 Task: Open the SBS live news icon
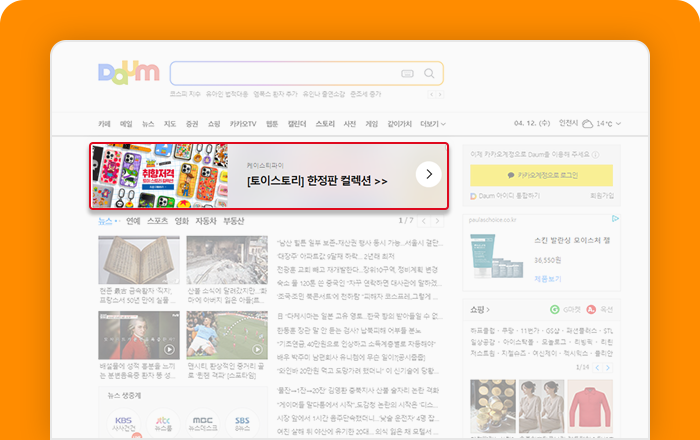tap(242, 424)
